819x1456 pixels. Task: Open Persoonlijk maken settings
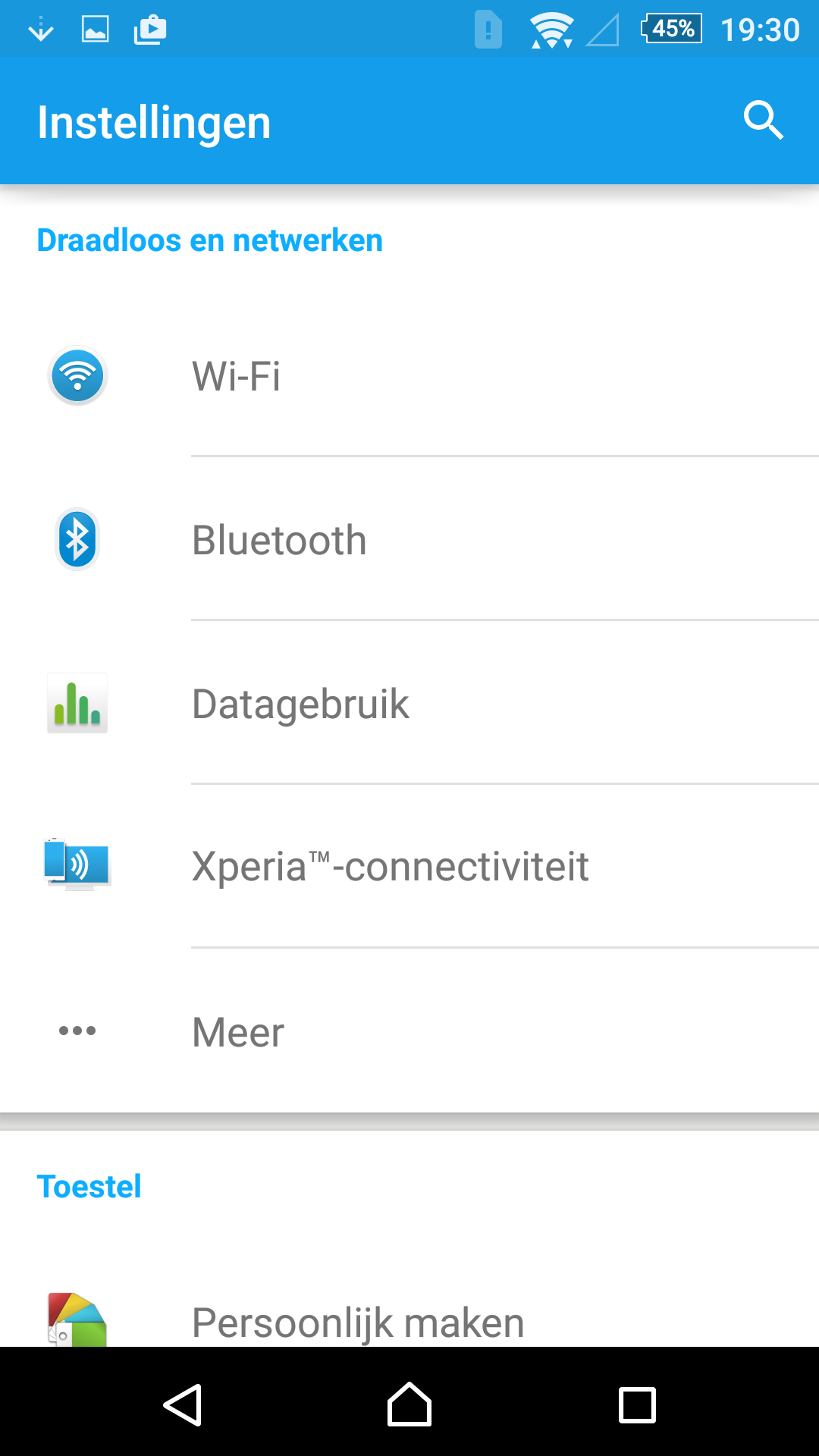click(409, 1322)
